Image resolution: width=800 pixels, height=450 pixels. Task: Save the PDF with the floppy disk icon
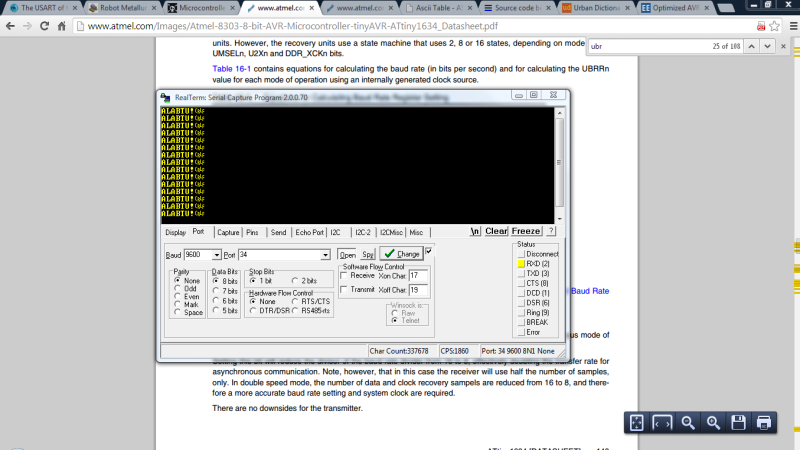(x=738, y=423)
